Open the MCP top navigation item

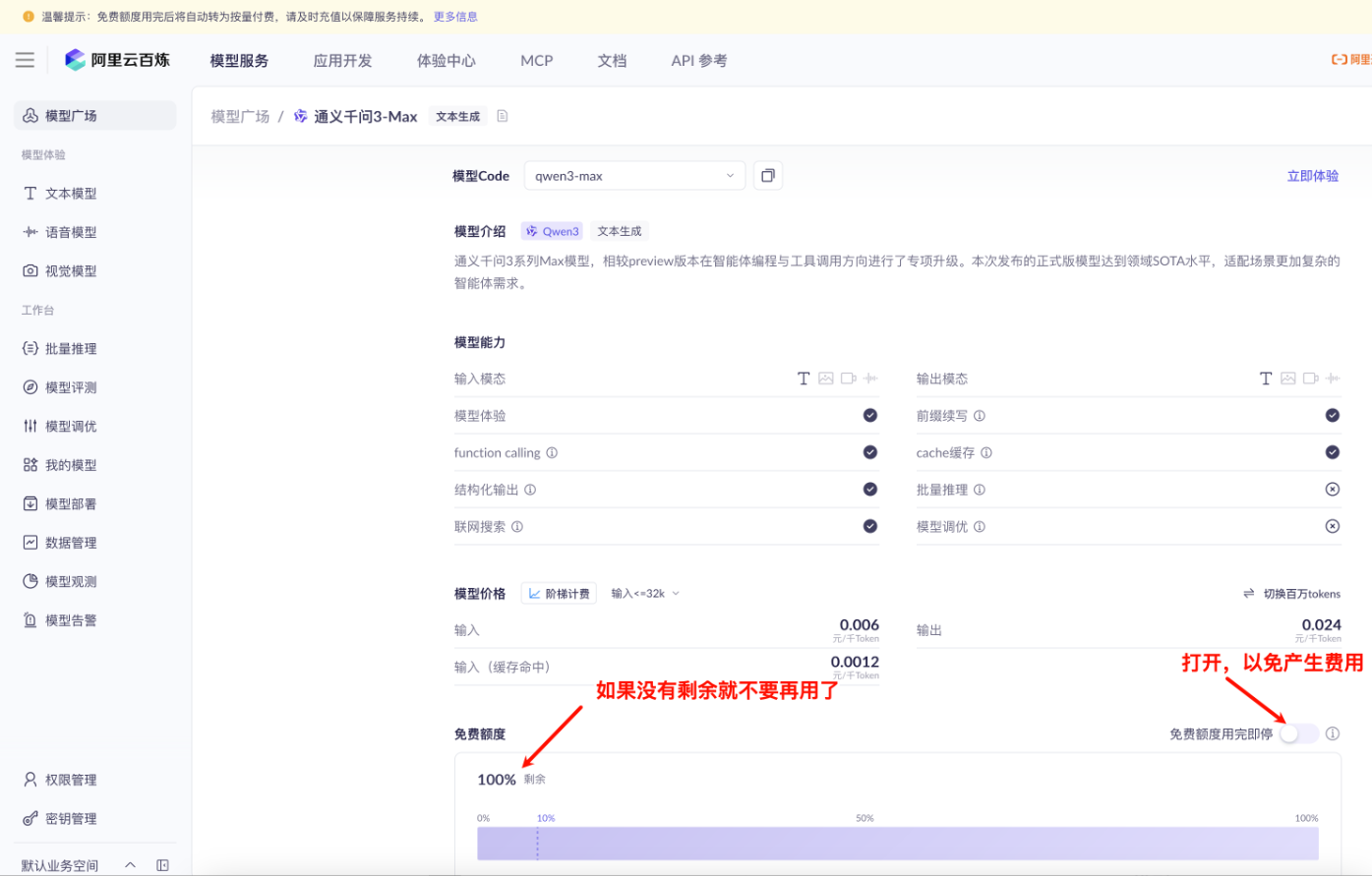pos(536,61)
